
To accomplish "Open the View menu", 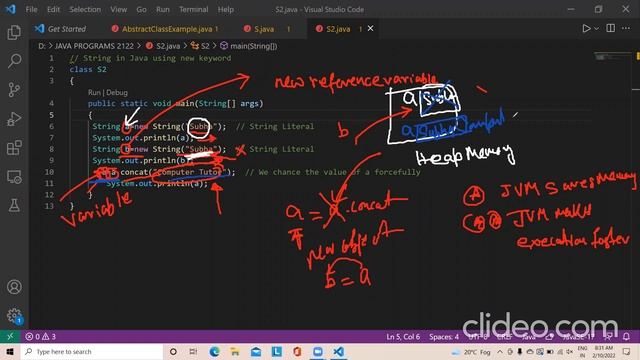I will click(118, 9).
